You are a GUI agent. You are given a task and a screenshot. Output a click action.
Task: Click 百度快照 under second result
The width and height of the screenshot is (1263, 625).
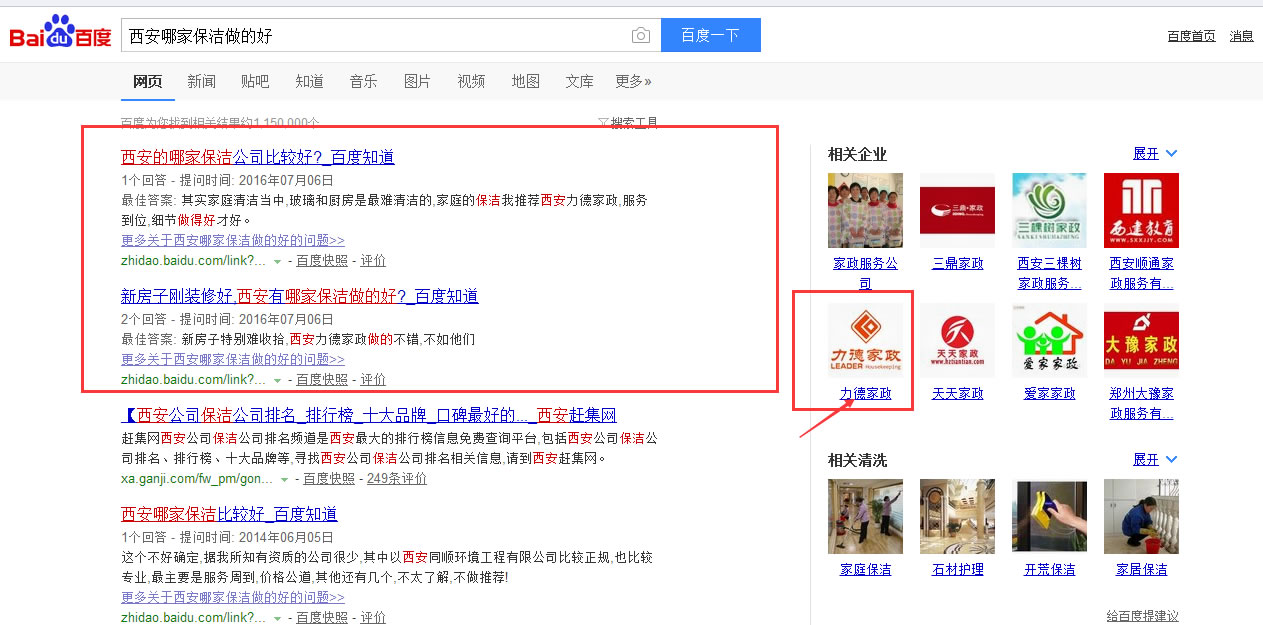pos(322,379)
